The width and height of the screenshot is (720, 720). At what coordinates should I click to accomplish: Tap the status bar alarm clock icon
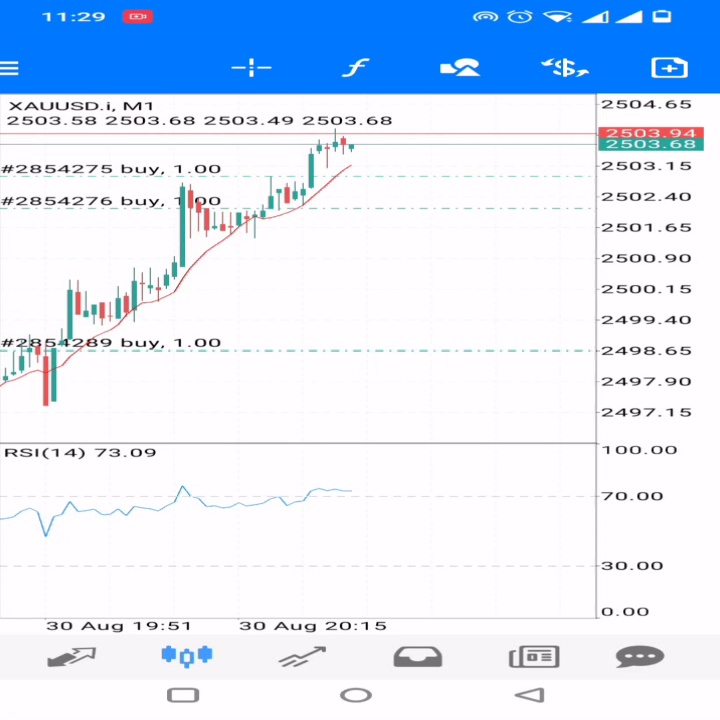pos(520,17)
